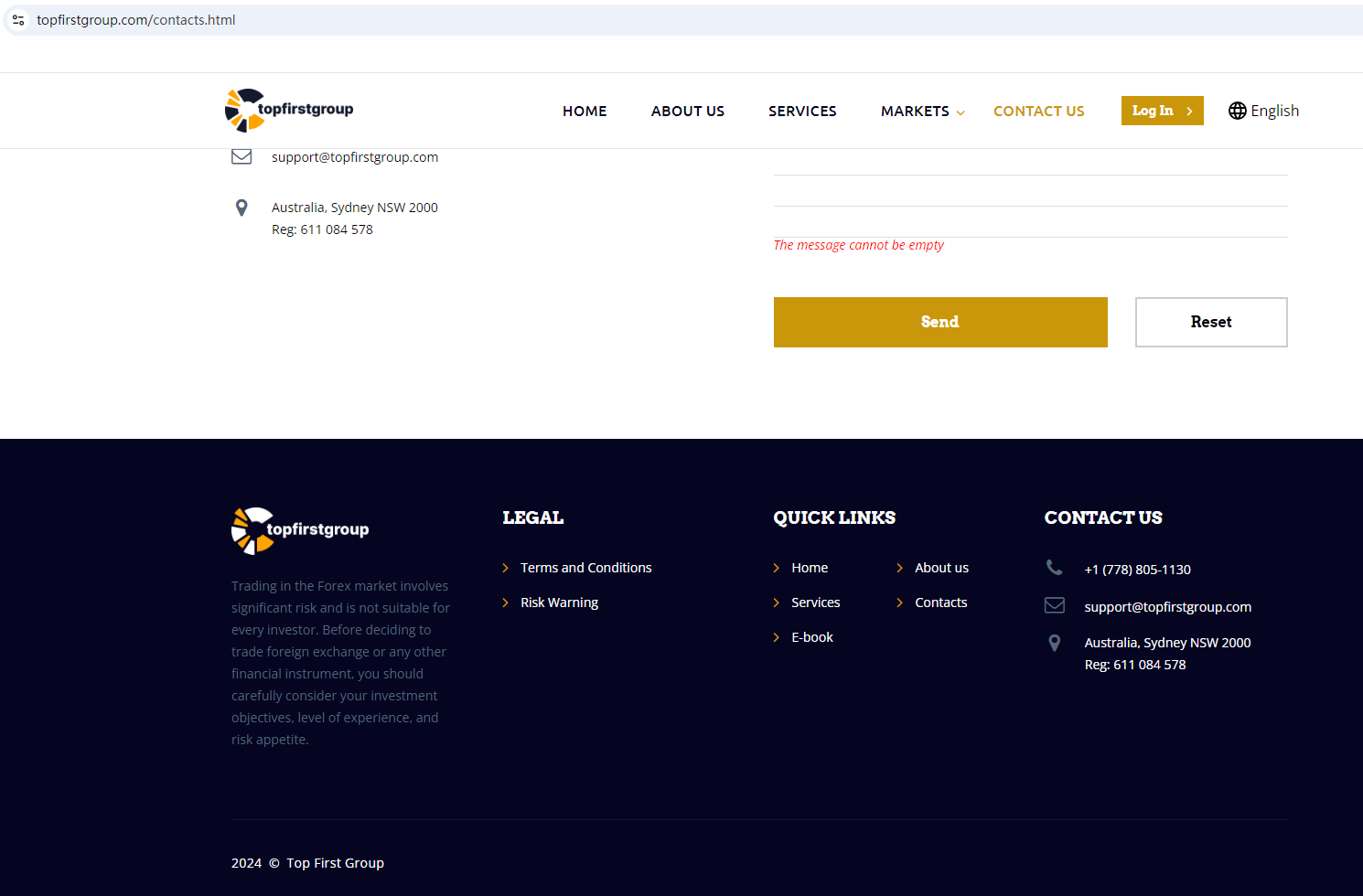Click the arrow icon before Contacts

click(x=900, y=603)
